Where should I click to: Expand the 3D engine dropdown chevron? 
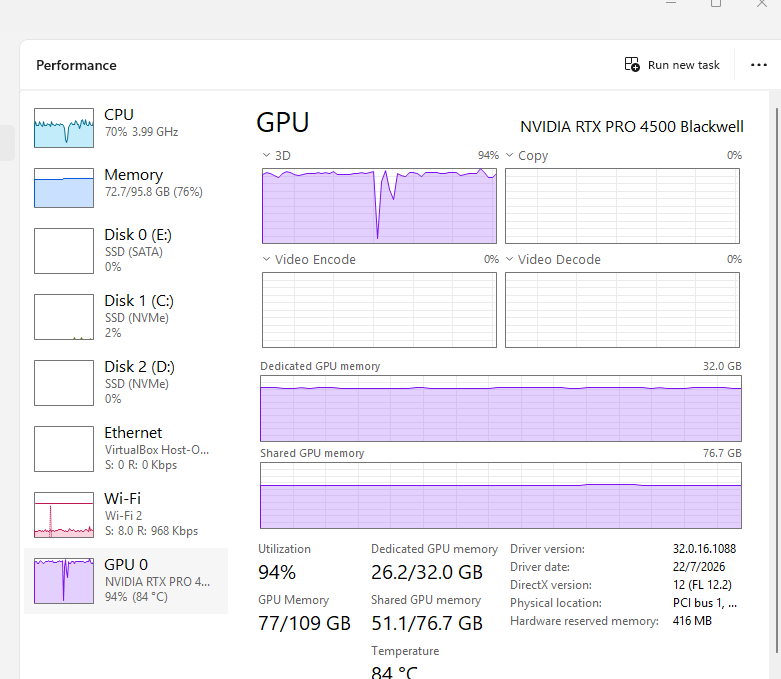tap(266, 155)
